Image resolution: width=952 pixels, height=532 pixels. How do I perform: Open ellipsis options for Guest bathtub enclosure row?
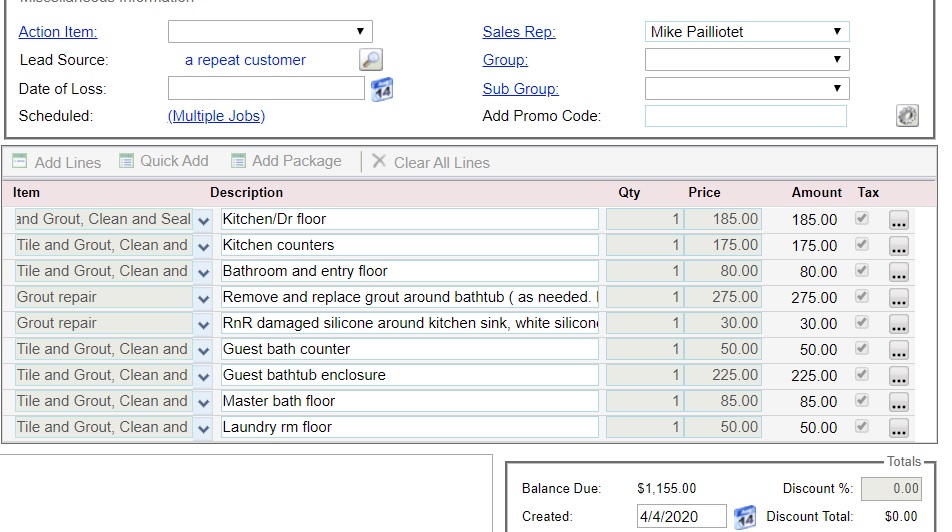click(898, 376)
